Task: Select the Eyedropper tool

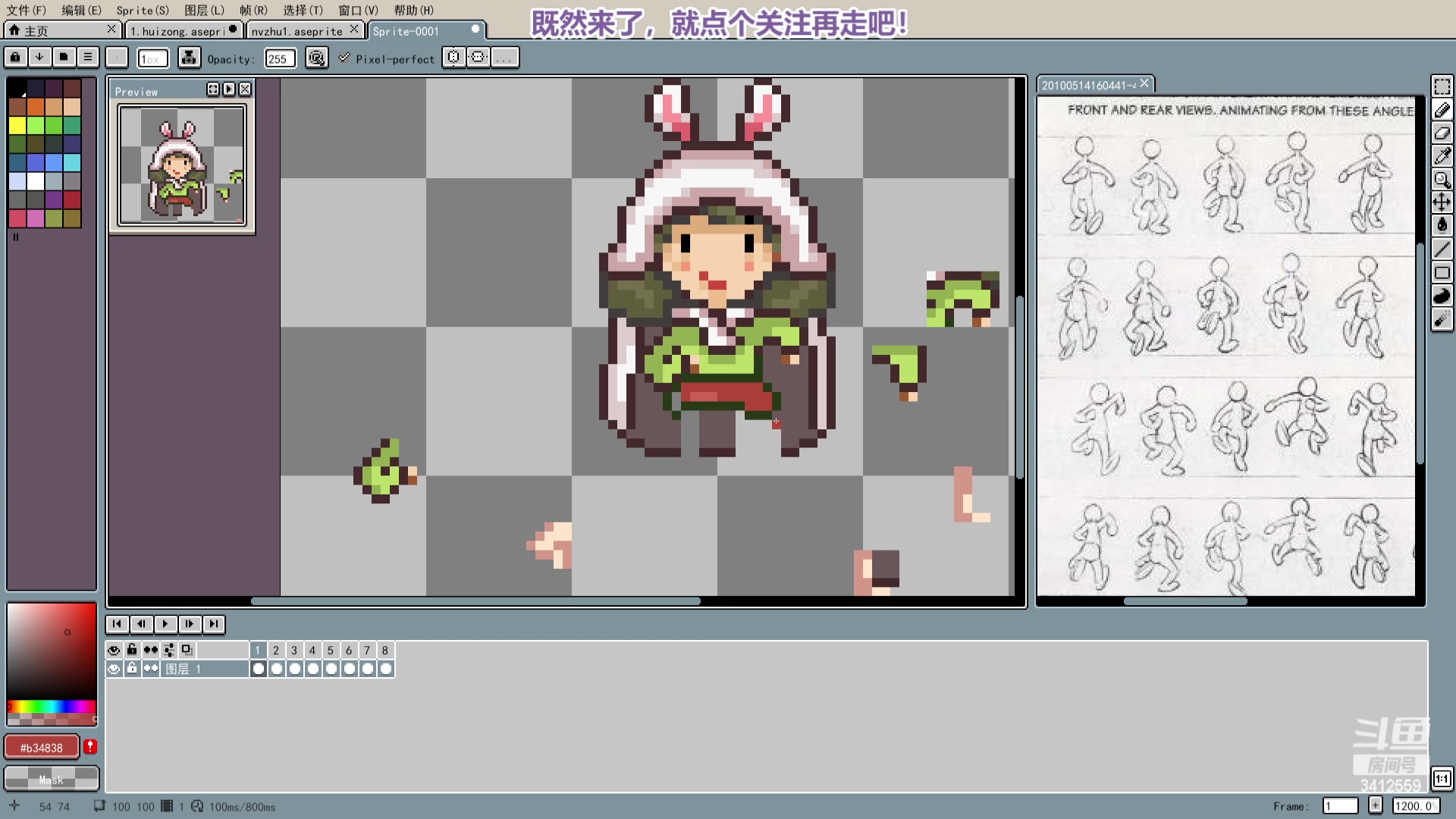Action: pos(1442,156)
